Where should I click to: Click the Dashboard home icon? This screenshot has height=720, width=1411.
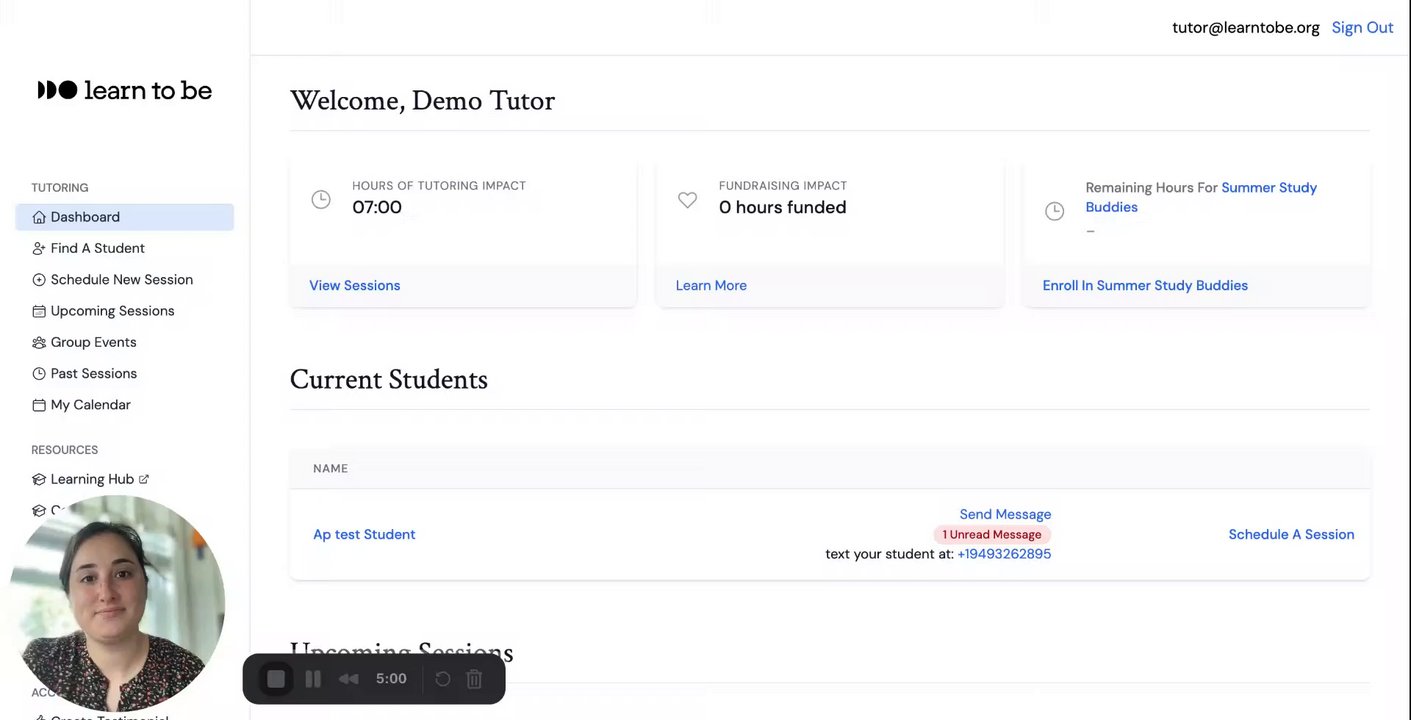(39, 217)
